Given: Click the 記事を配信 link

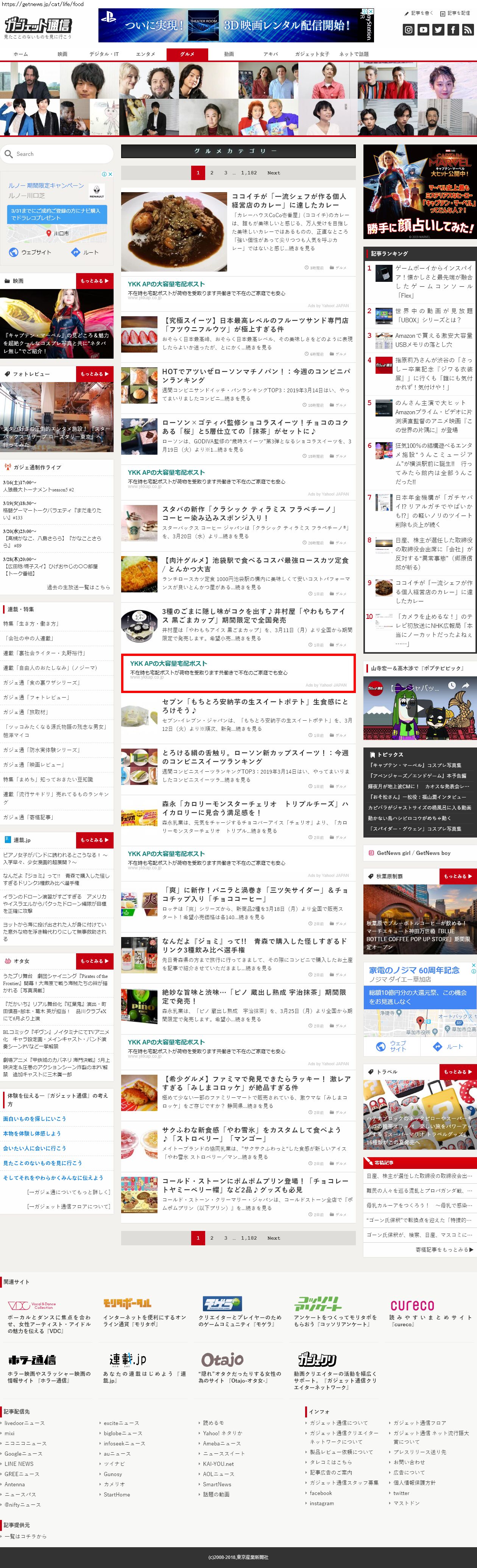Looking at the screenshot, I should (x=455, y=13).
